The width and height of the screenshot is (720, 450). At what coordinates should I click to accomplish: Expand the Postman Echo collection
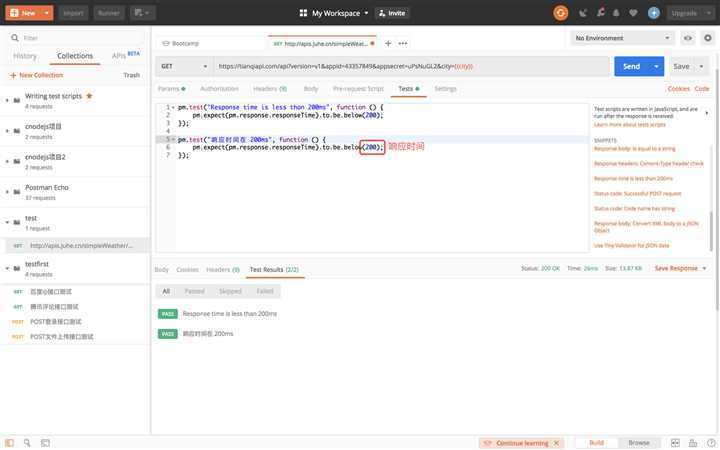pyautogui.click(x=7, y=191)
